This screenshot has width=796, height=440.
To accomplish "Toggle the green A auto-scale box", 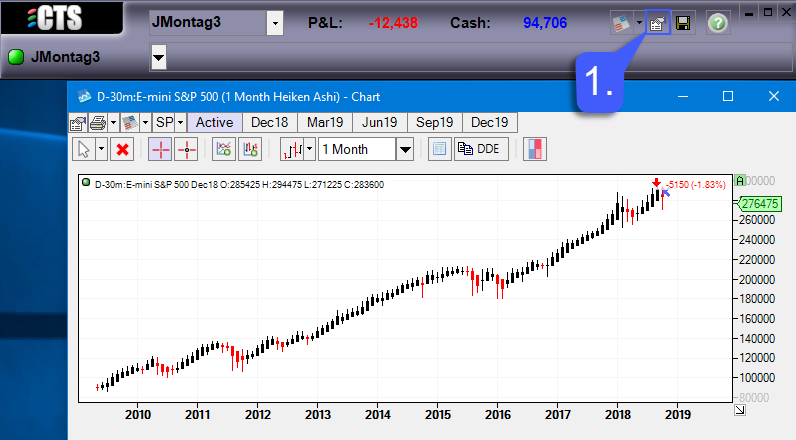I will 740,181.
